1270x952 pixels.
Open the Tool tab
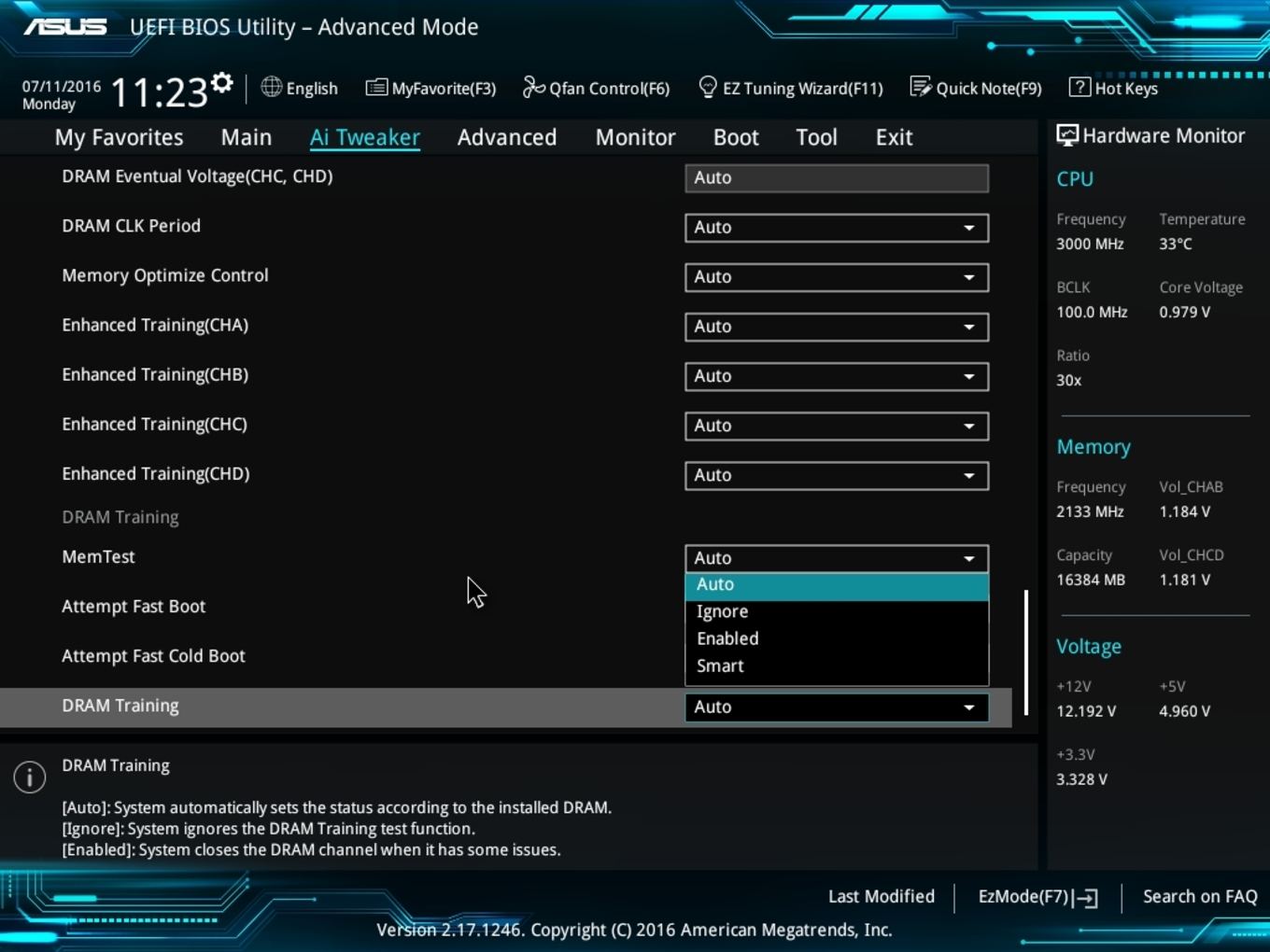pos(816,137)
